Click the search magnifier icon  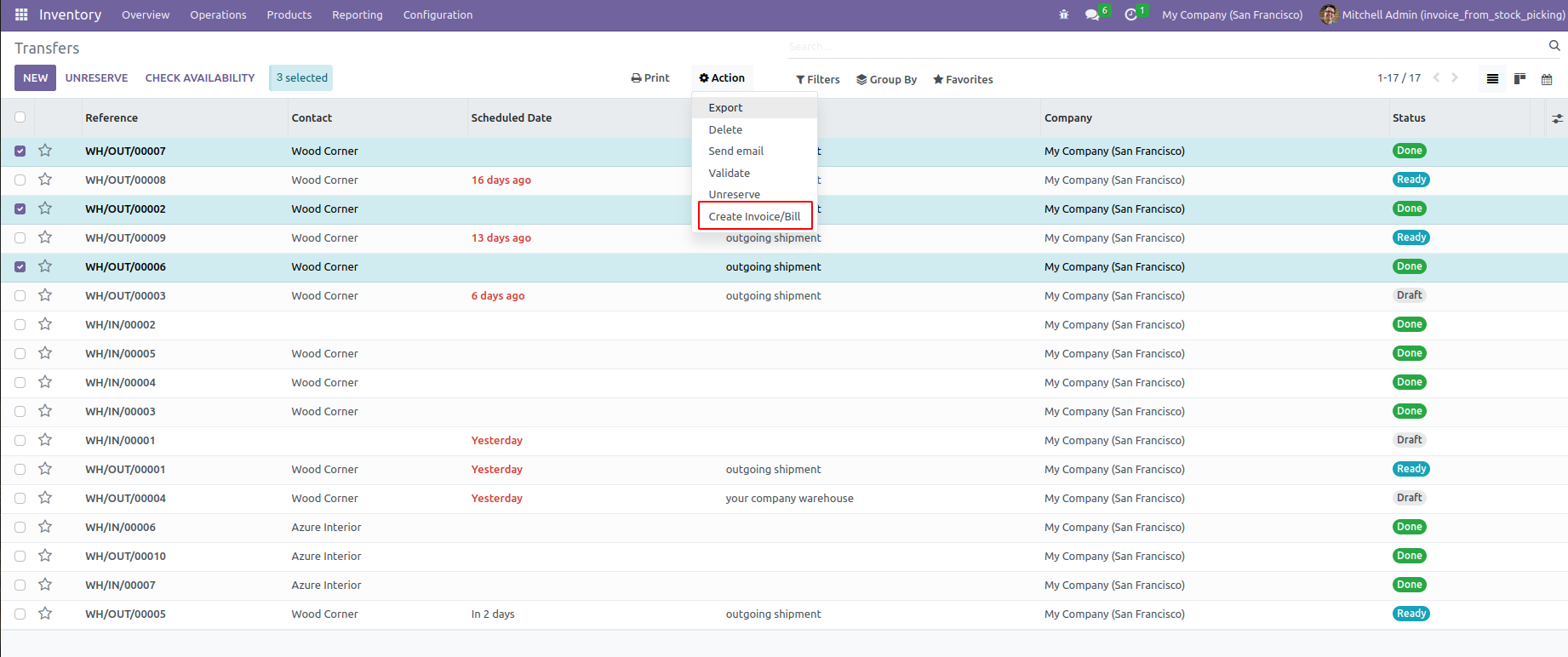[1554, 46]
